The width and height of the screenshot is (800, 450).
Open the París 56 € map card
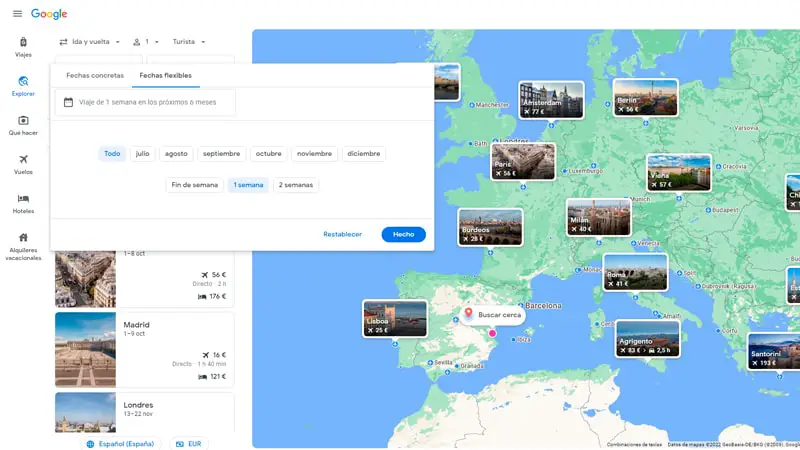[523, 161]
